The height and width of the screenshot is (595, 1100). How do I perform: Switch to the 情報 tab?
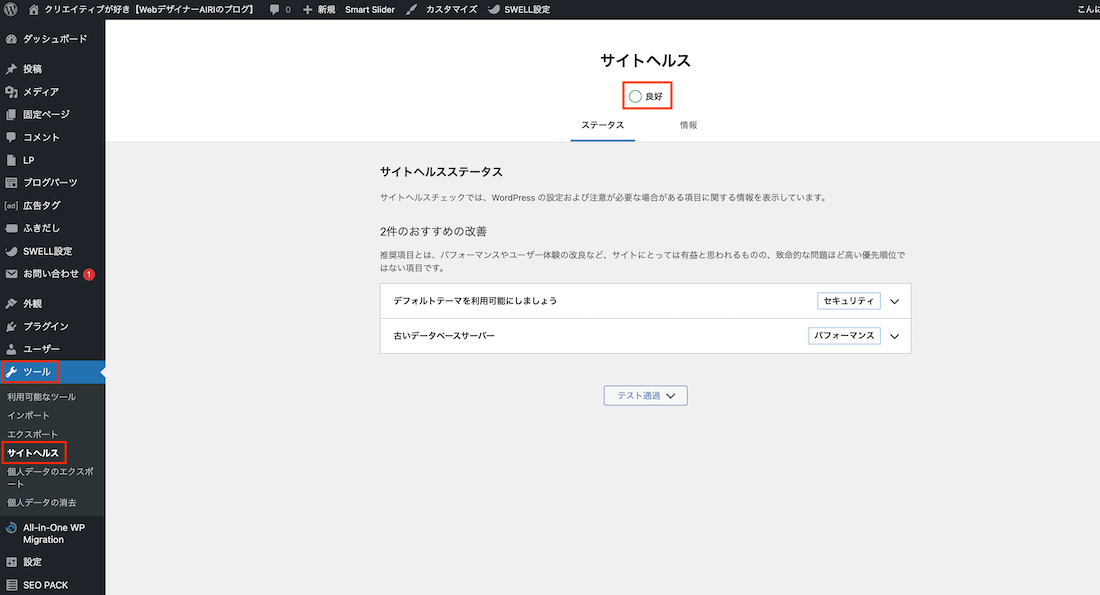click(688, 126)
